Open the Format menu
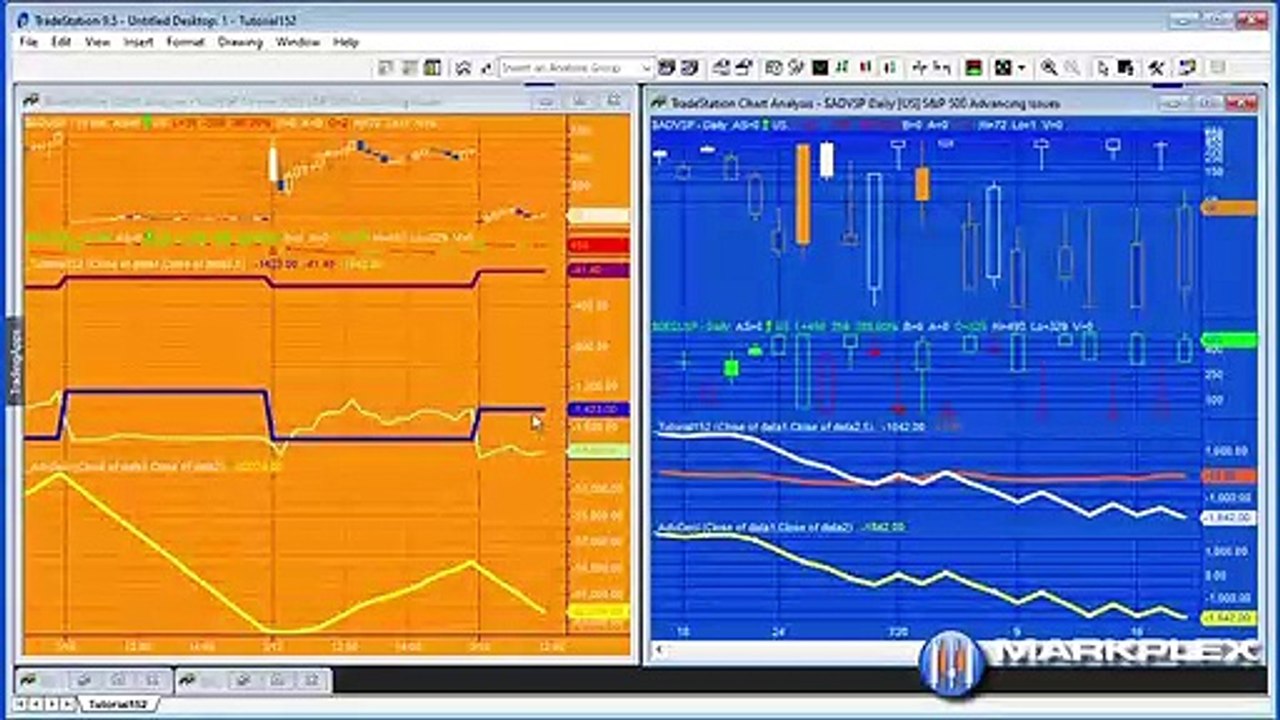This screenshot has height=720, width=1280. click(185, 42)
